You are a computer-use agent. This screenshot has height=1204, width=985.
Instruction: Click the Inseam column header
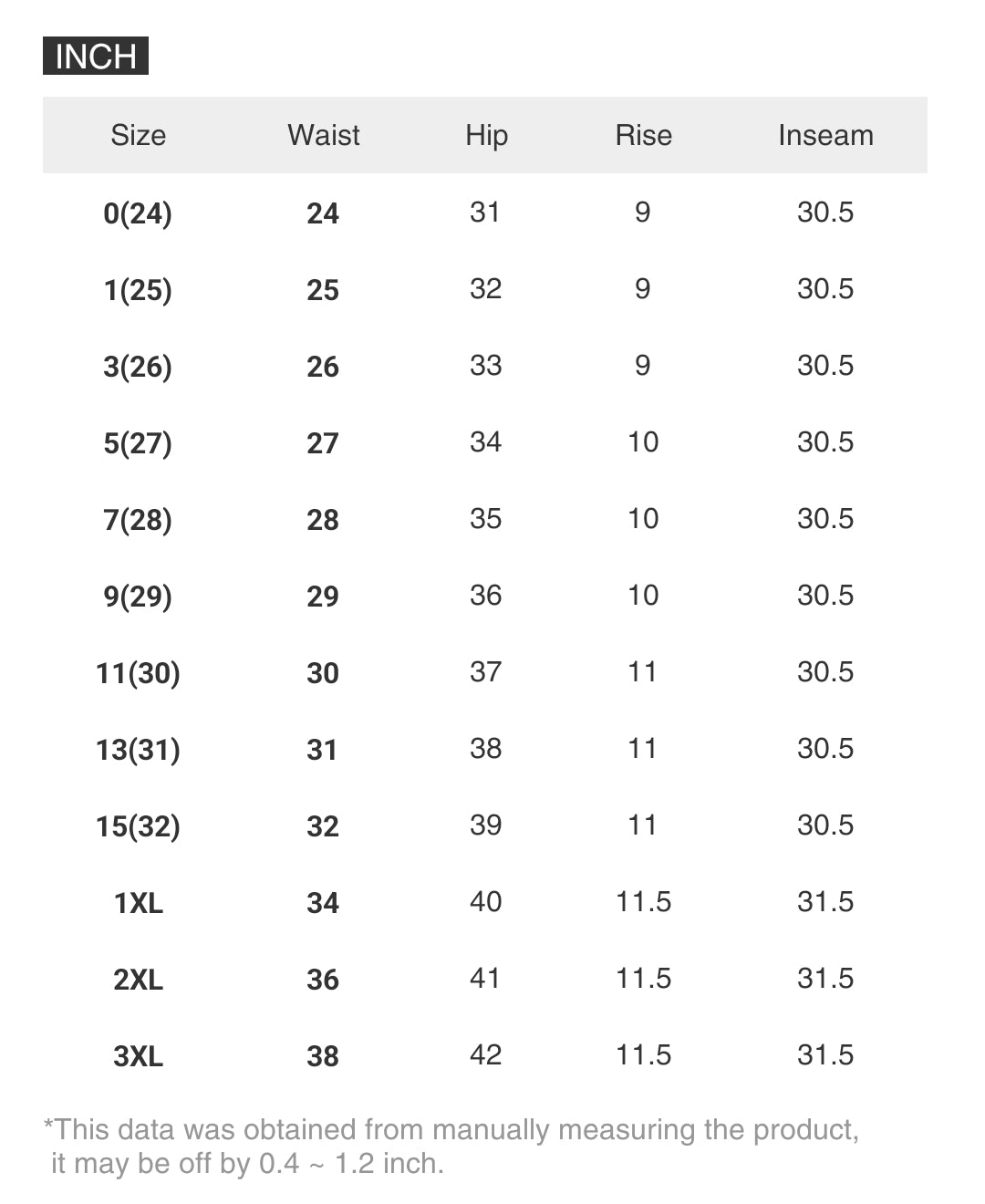[825, 135]
